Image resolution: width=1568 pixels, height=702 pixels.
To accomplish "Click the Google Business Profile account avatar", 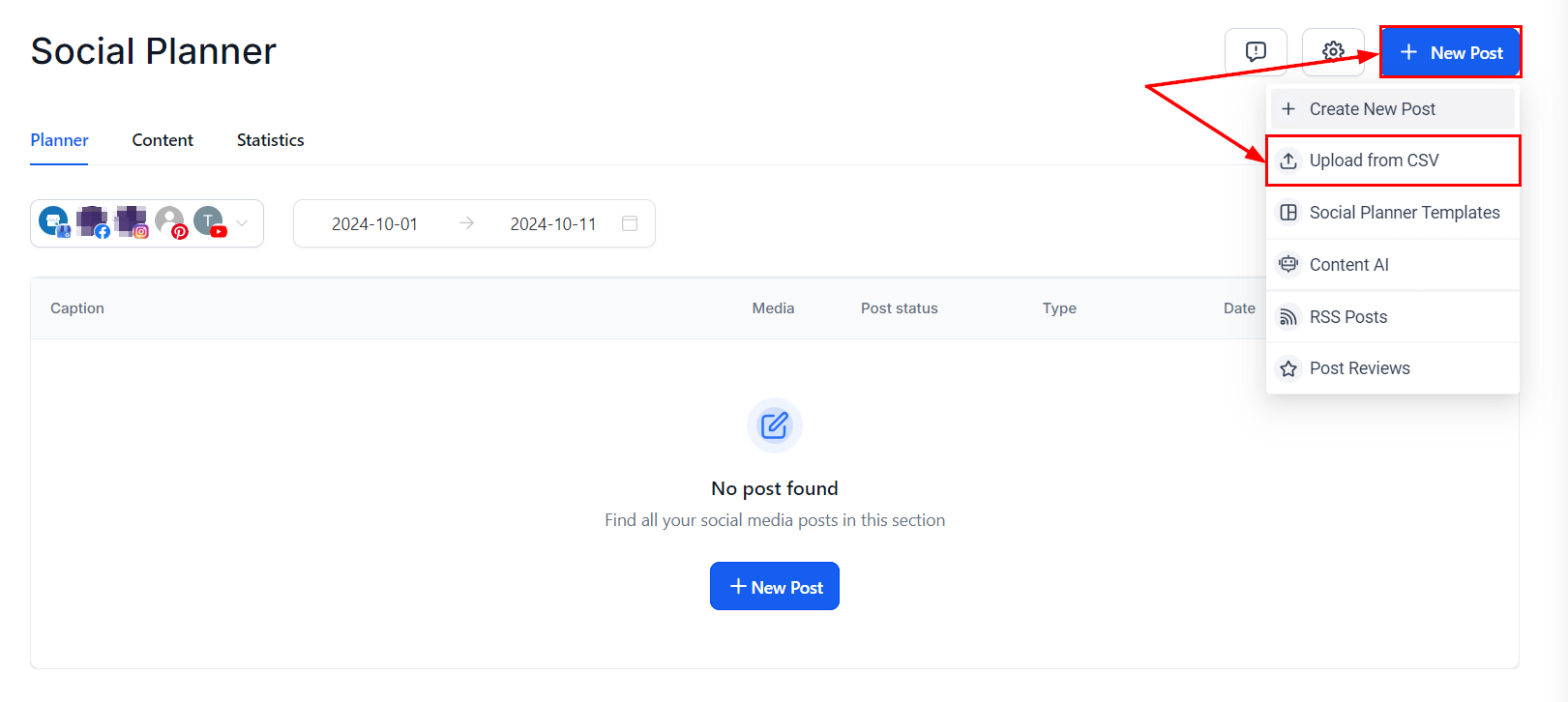I will [54, 221].
